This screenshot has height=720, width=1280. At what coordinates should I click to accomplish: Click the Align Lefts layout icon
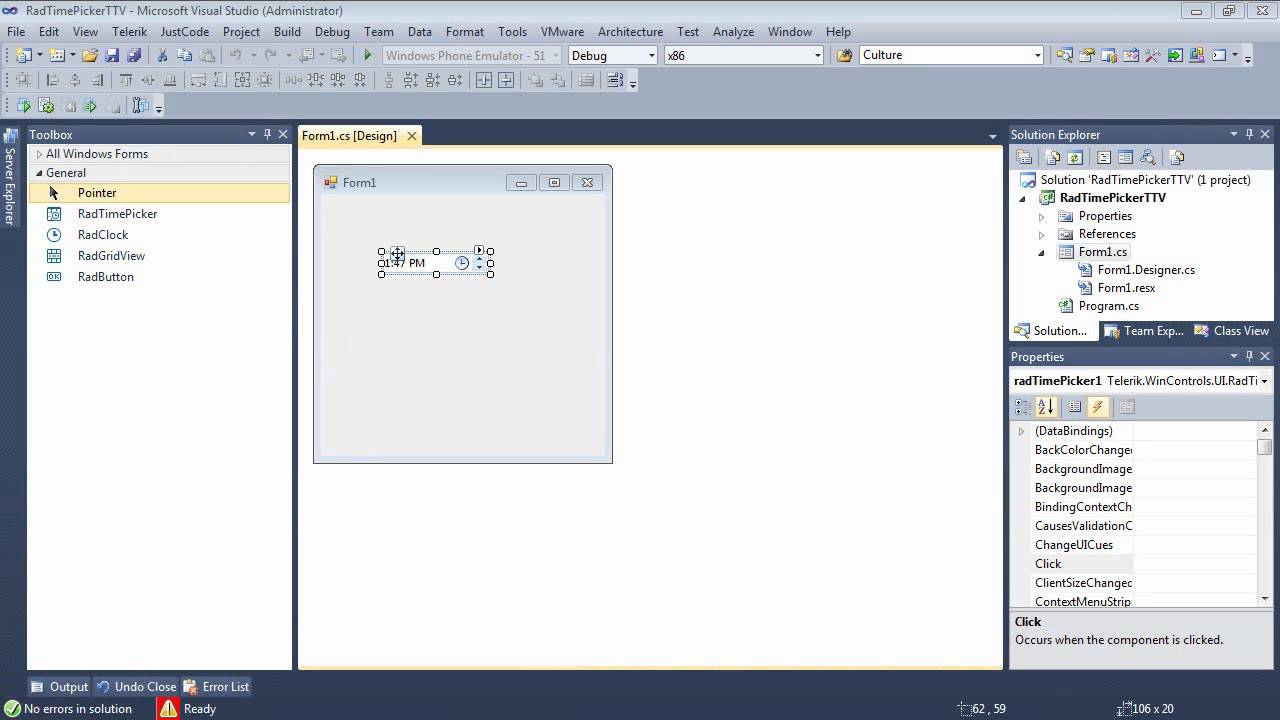pyautogui.click(x=53, y=81)
